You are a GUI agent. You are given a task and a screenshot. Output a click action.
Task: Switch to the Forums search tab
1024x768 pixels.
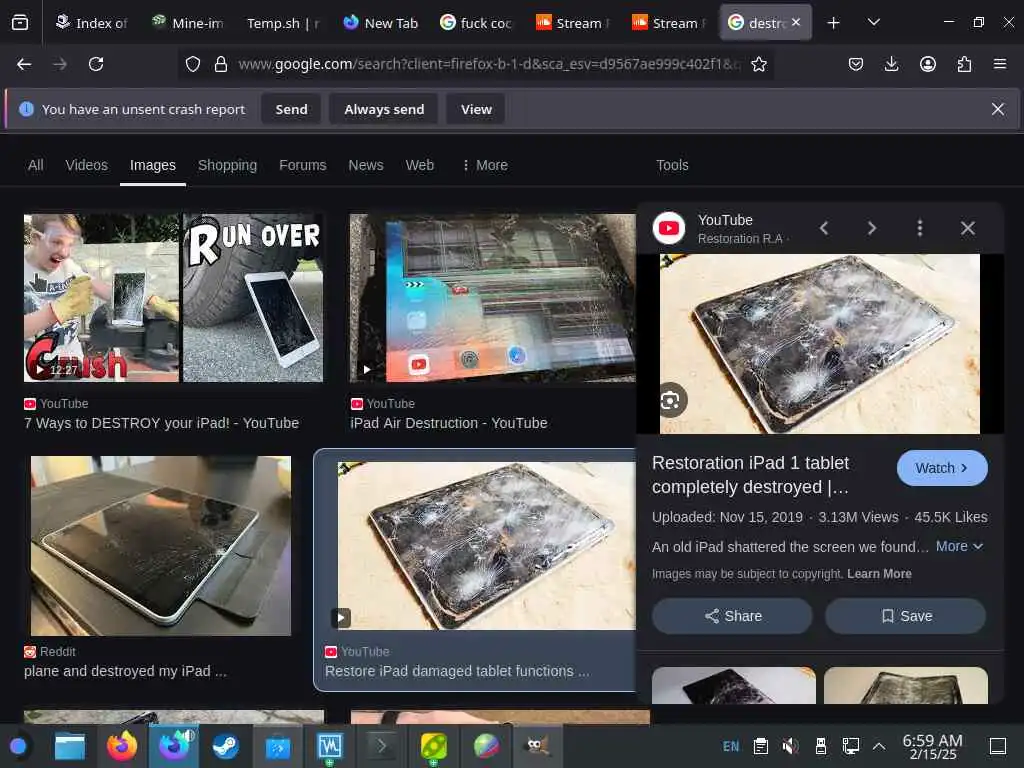point(302,165)
